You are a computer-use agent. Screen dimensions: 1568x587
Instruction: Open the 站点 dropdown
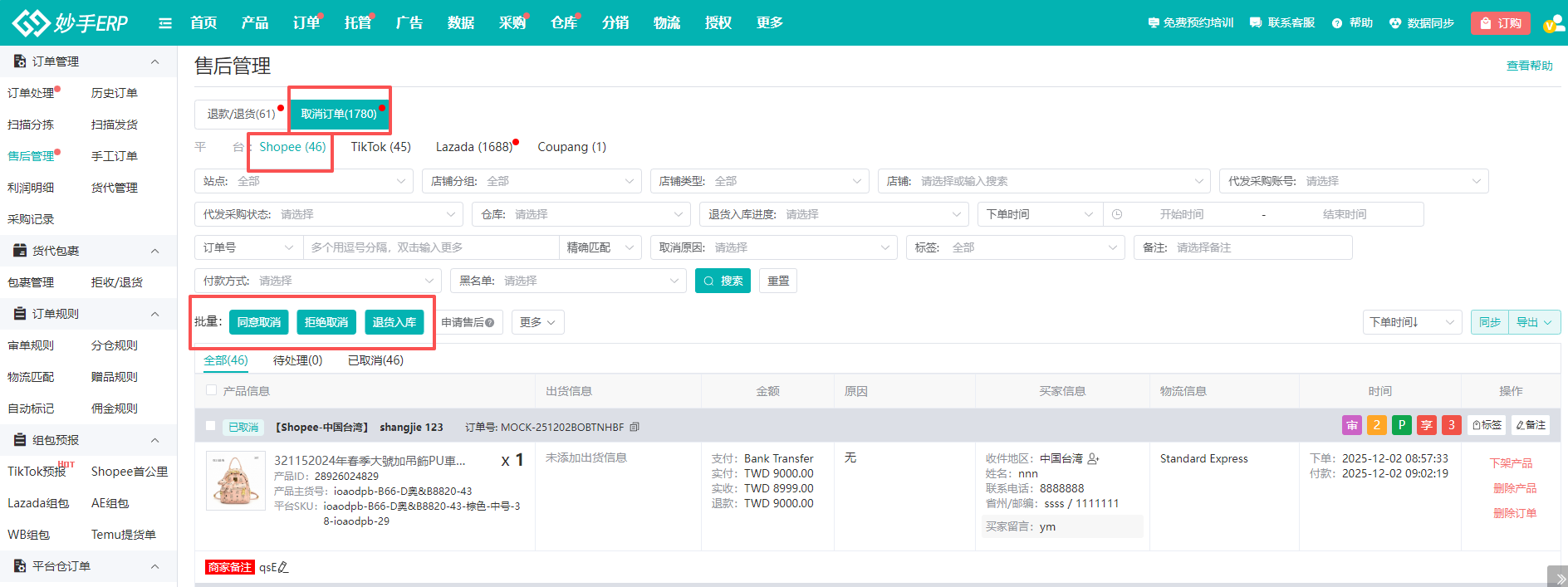coord(303,181)
